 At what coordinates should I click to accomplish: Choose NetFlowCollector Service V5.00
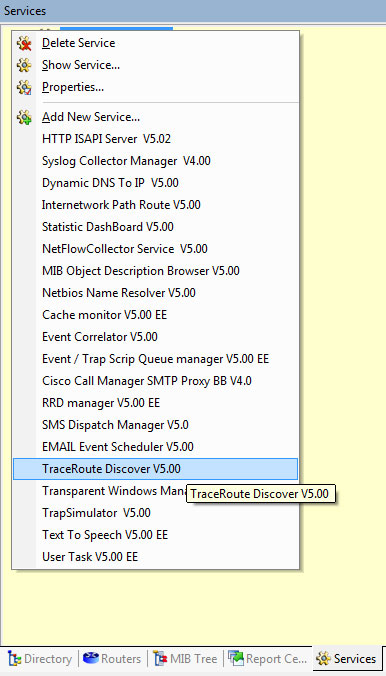155,249
